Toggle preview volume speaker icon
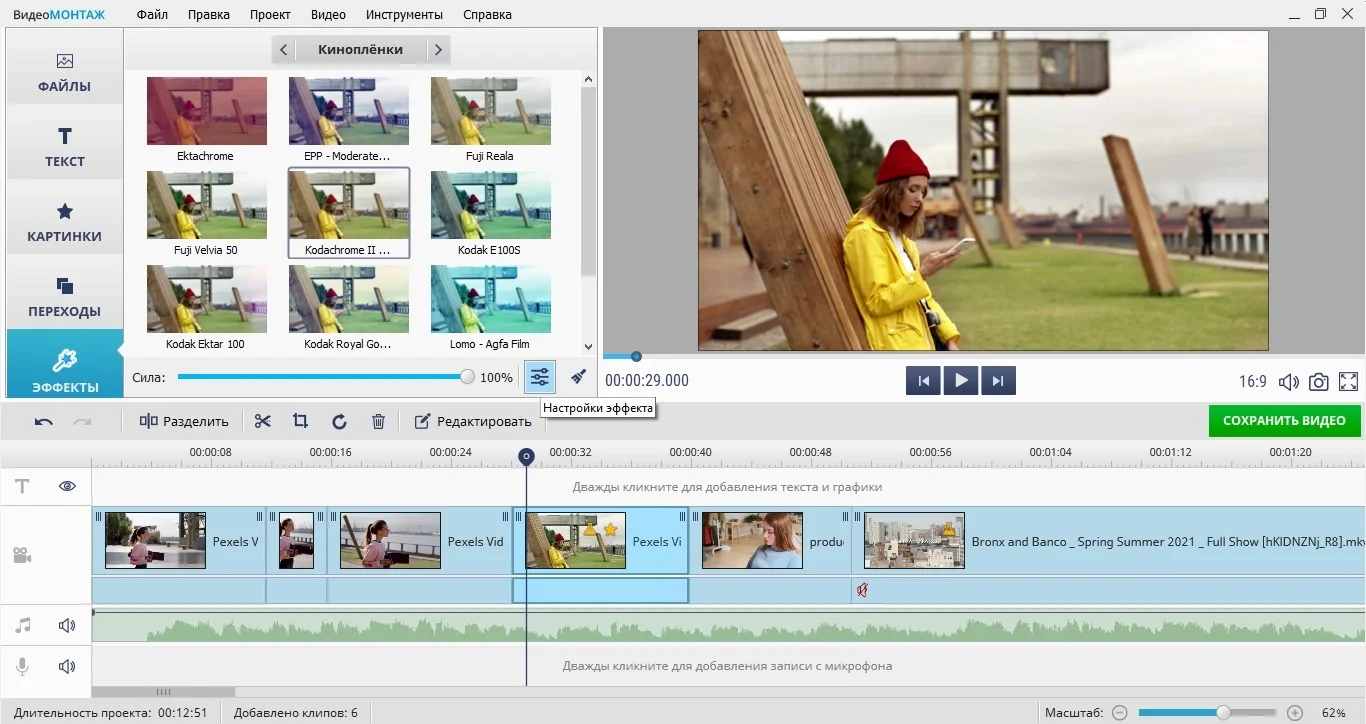The width and height of the screenshot is (1366, 724). pos(1289,381)
